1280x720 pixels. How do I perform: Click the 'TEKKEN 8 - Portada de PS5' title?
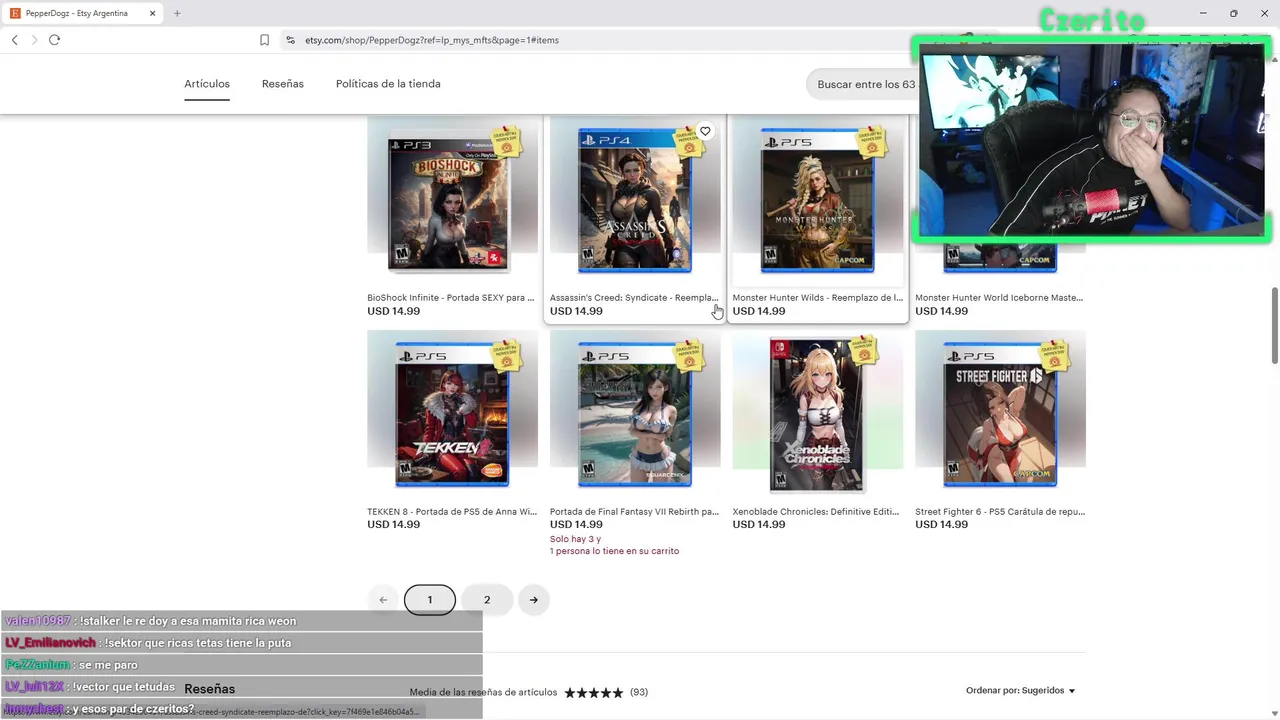point(452,511)
